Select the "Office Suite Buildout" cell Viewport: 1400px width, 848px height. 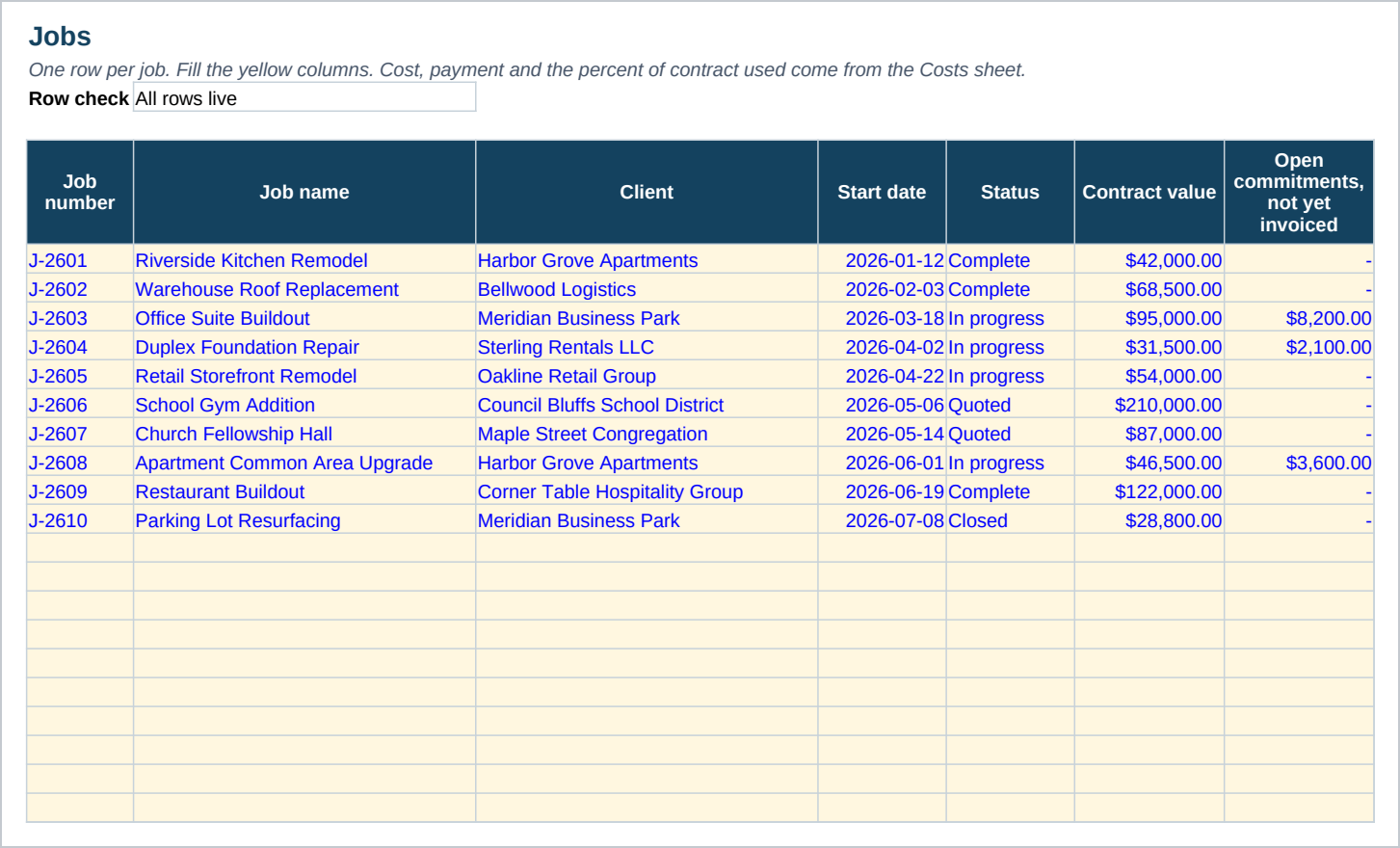[304, 318]
